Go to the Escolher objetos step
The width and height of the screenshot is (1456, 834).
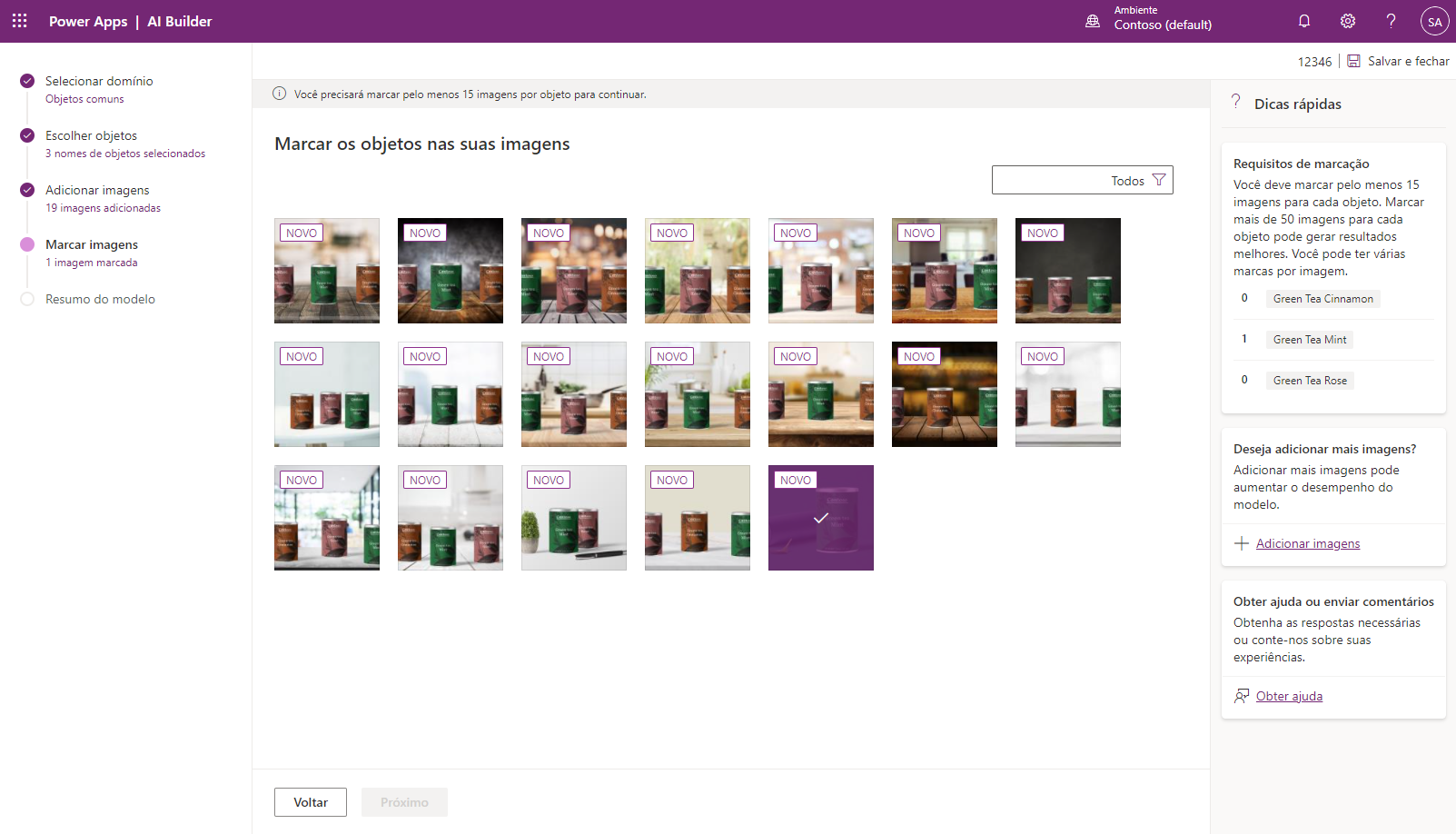pos(91,135)
